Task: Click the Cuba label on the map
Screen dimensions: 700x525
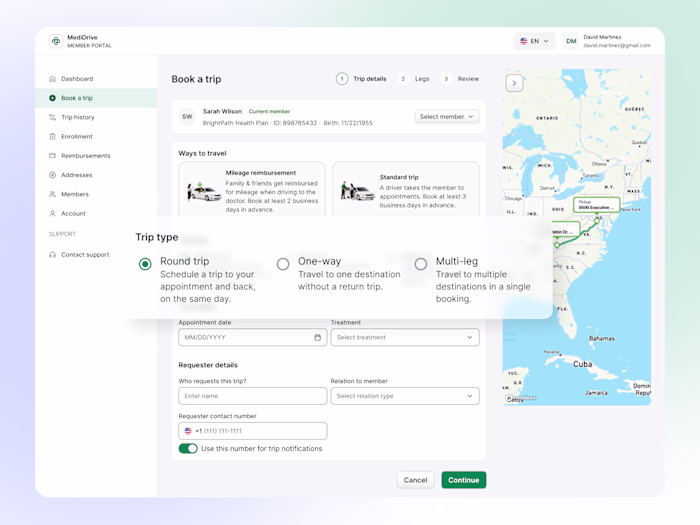Action: [x=583, y=364]
